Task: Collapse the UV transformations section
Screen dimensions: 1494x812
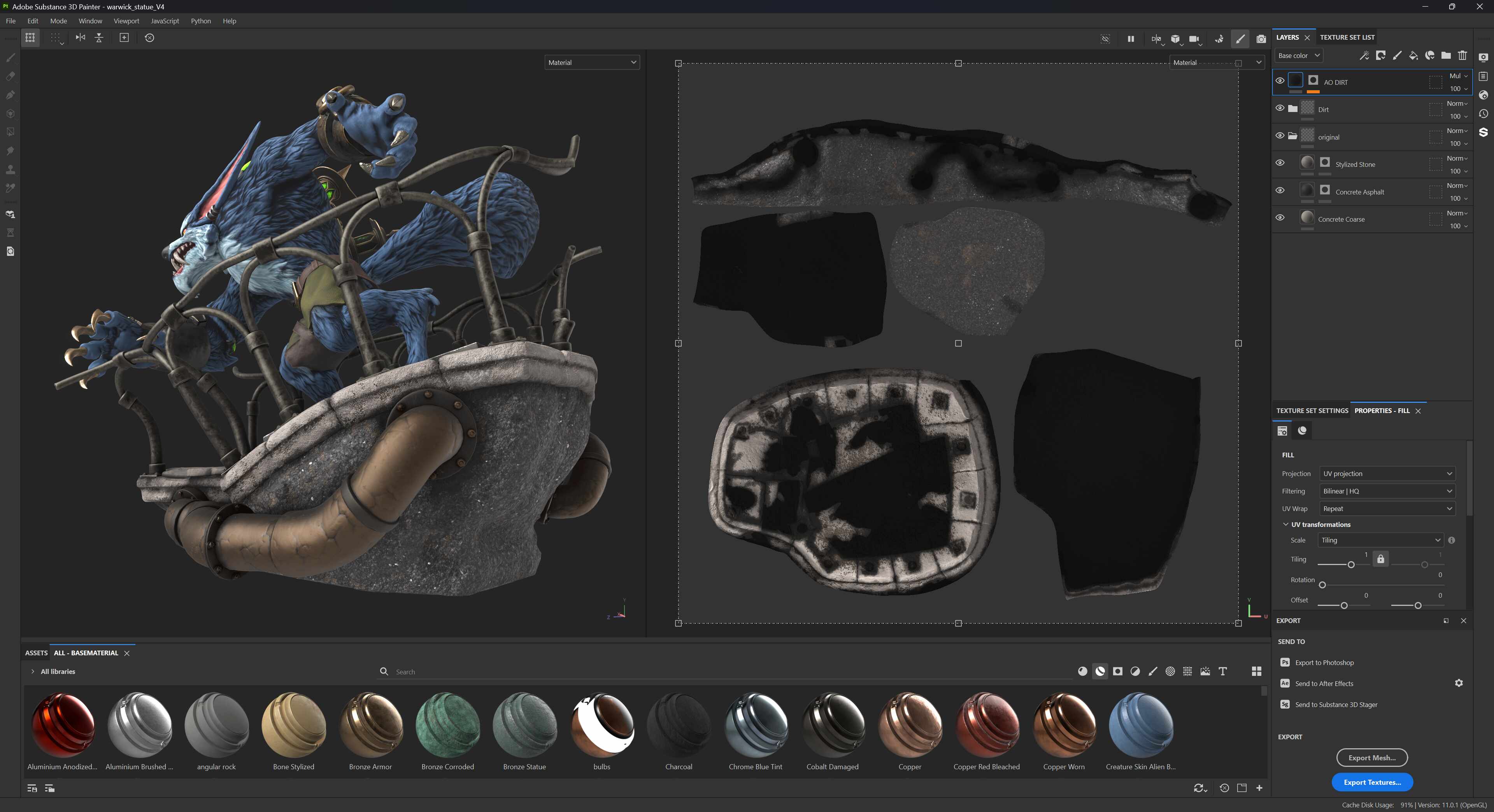Action: tap(1286, 525)
